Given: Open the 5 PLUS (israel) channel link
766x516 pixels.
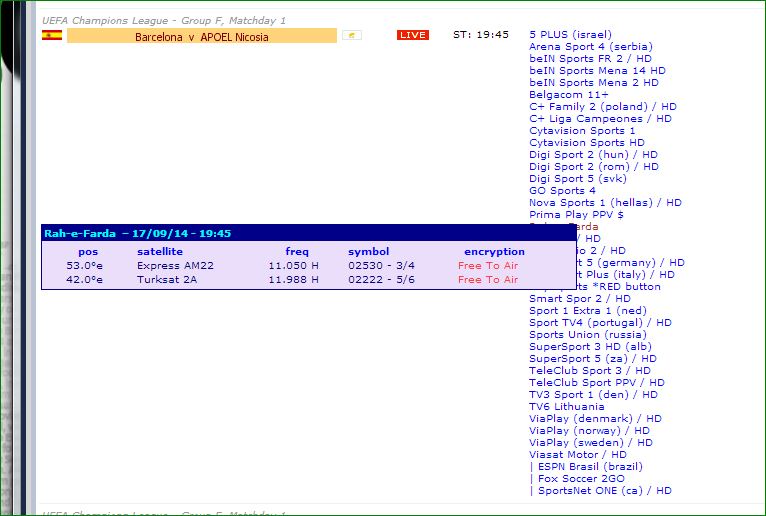Looking at the screenshot, I should [x=570, y=35].
